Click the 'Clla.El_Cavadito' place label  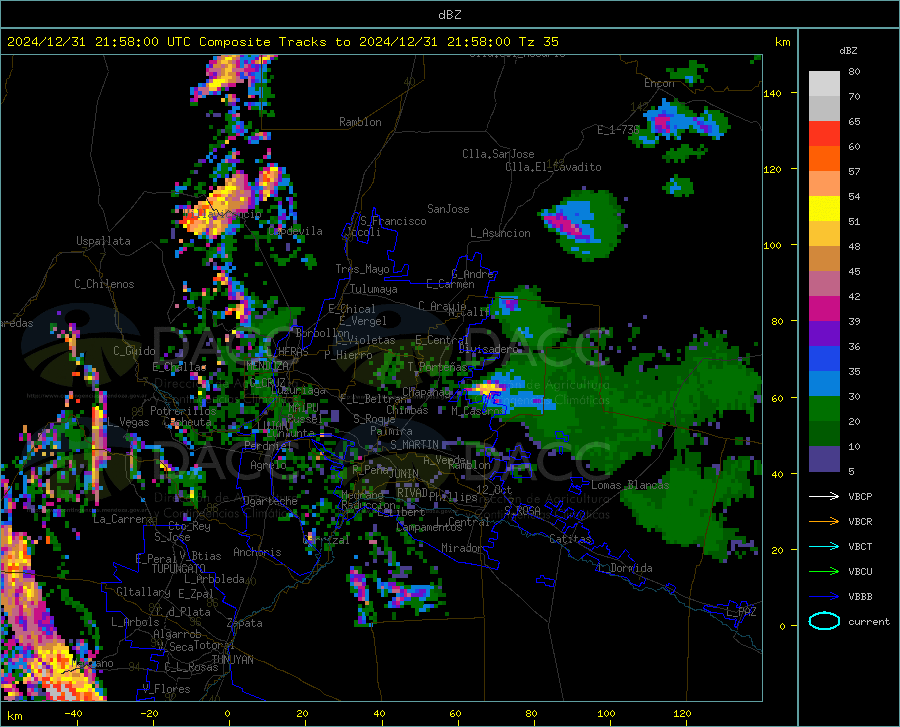553,167
